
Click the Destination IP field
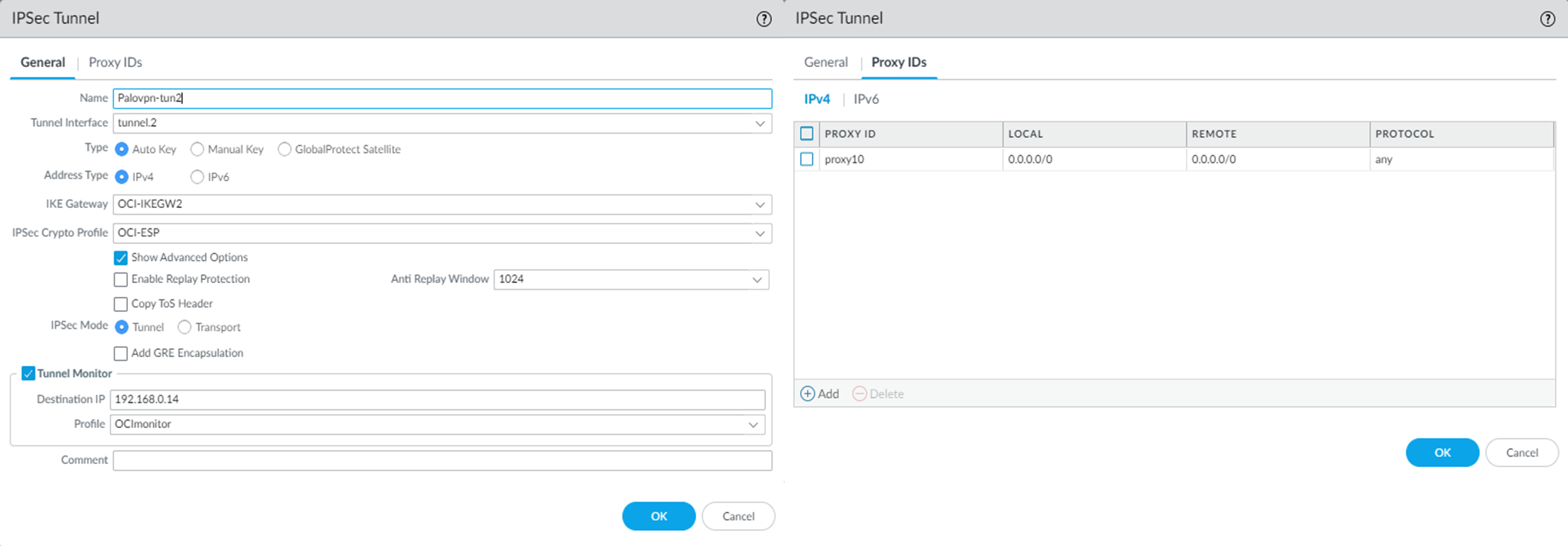tap(438, 400)
